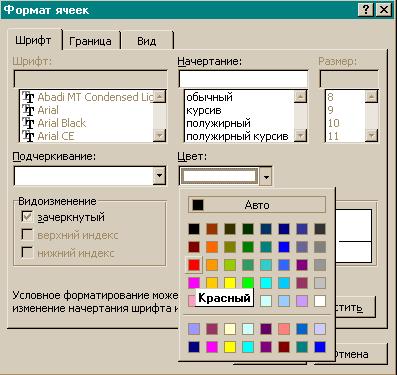397x375 pixels.
Task: Open the Вид tab
Action: click(147, 41)
